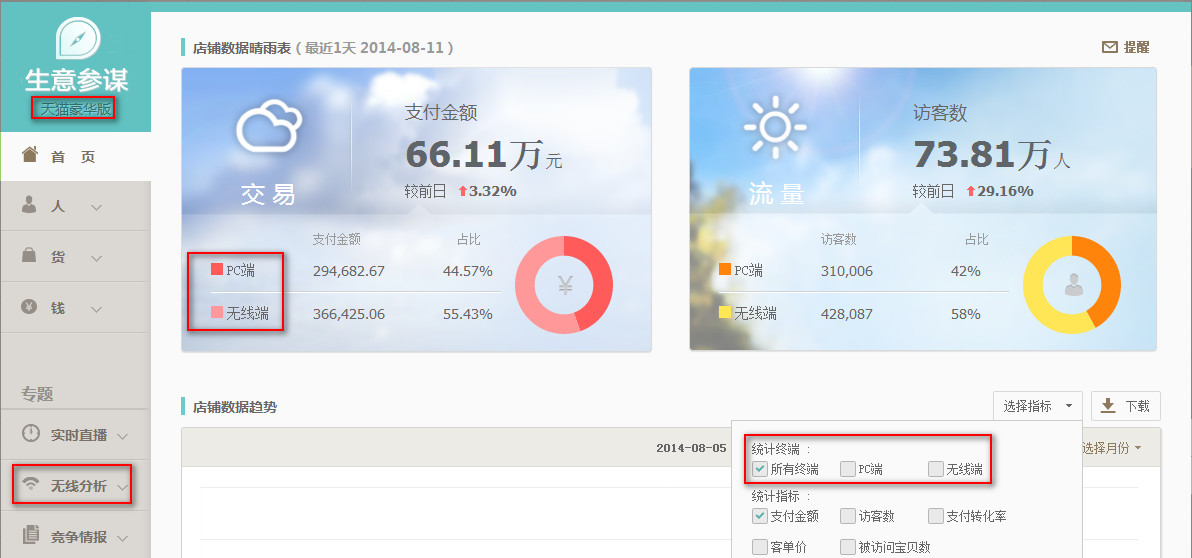Expand the 人 sidebar chevron
Screen dimensions: 1192x558
click(x=97, y=207)
